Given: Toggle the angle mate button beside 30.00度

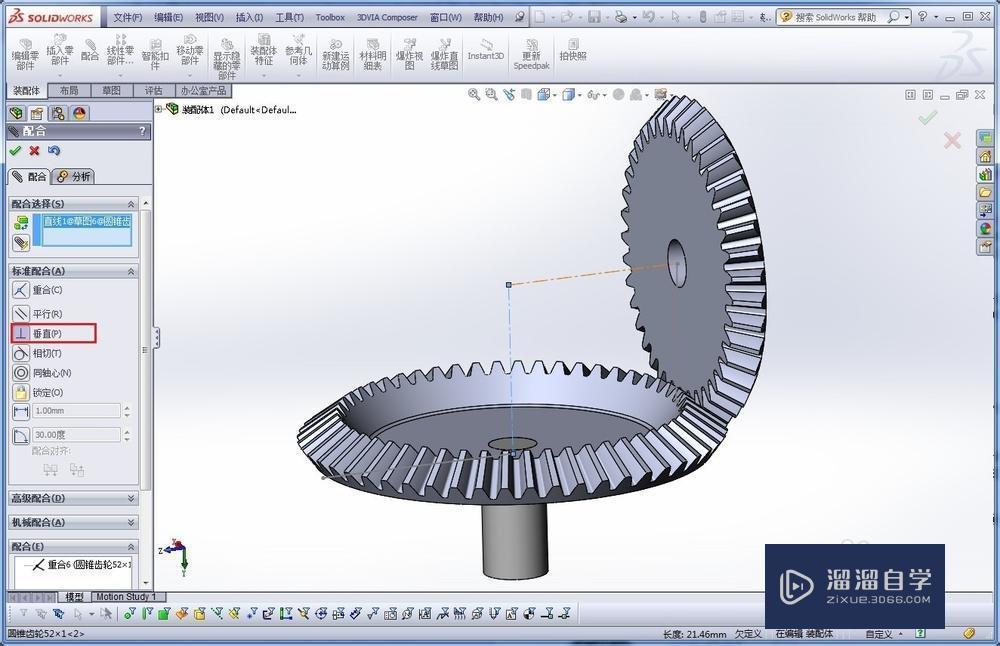Looking at the screenshot, I should [21, 436].
